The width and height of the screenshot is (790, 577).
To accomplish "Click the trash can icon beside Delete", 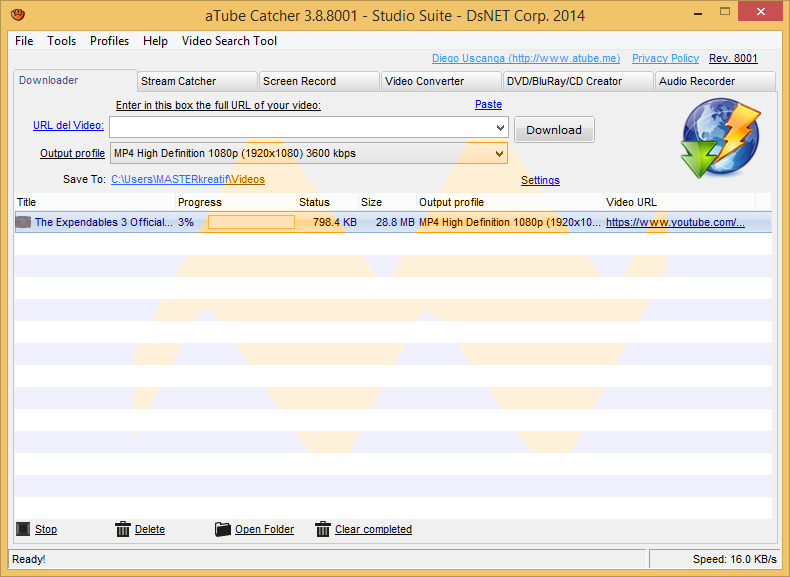I will tap(122, 529).
